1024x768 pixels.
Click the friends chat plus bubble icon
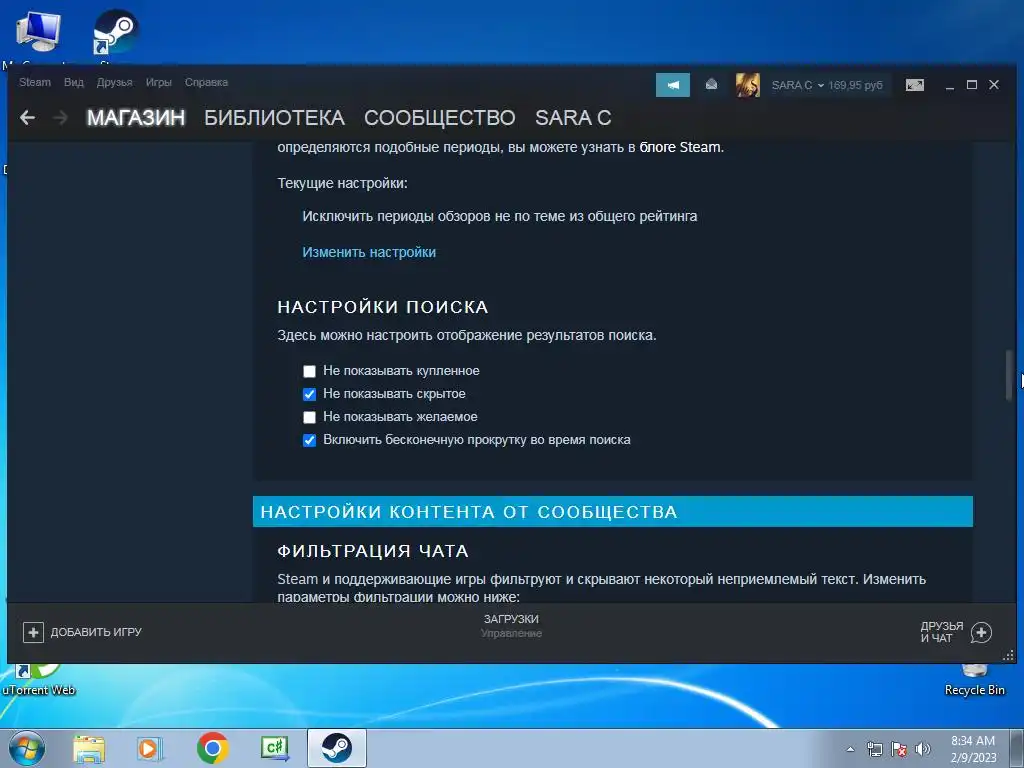click(x=981, y=632)
